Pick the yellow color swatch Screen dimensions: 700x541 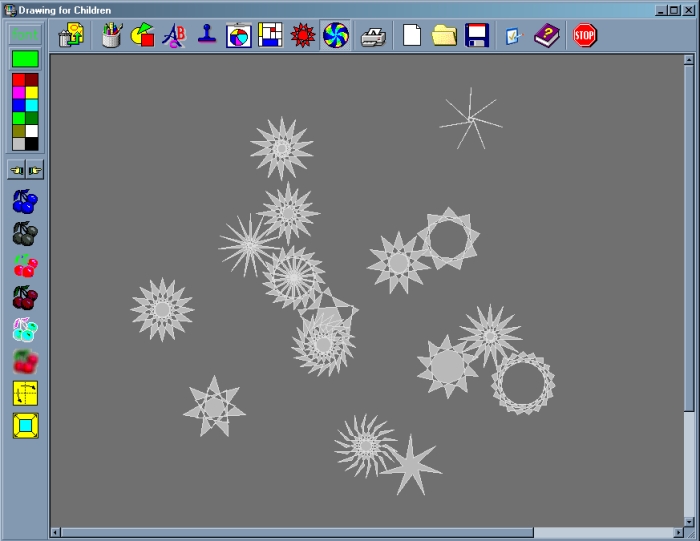32,92
